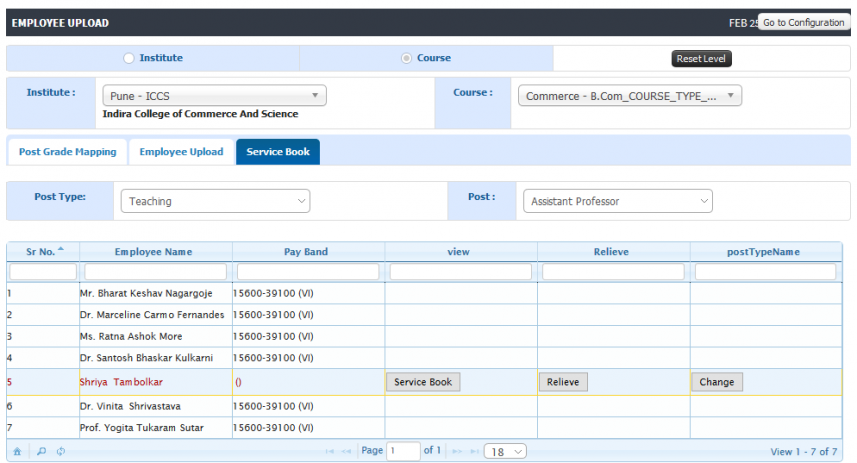The width and height of the screenshot is (857, 463).
Task: Expand the Post Type dropdown Teaching
Action: [x=215, y=201]
